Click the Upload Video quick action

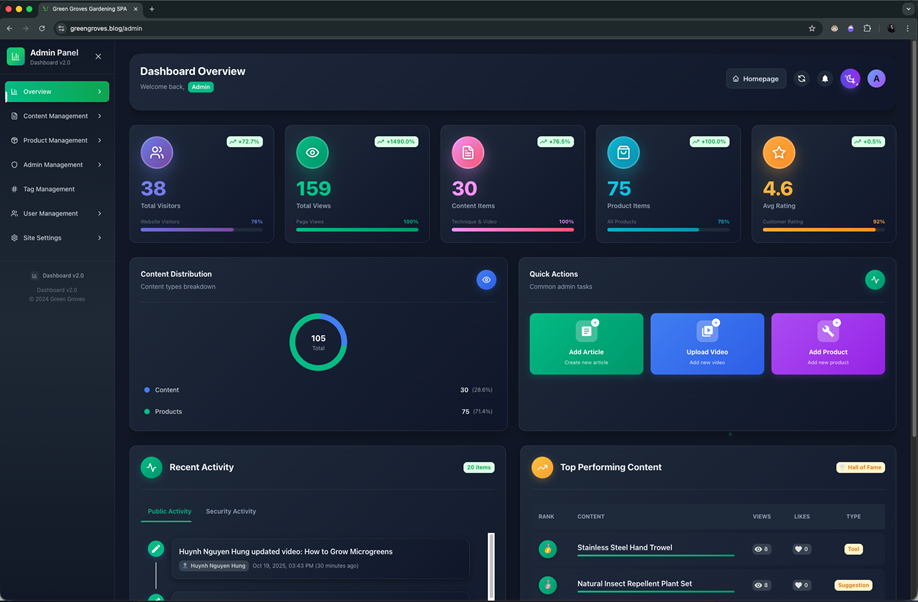[707, 344]
